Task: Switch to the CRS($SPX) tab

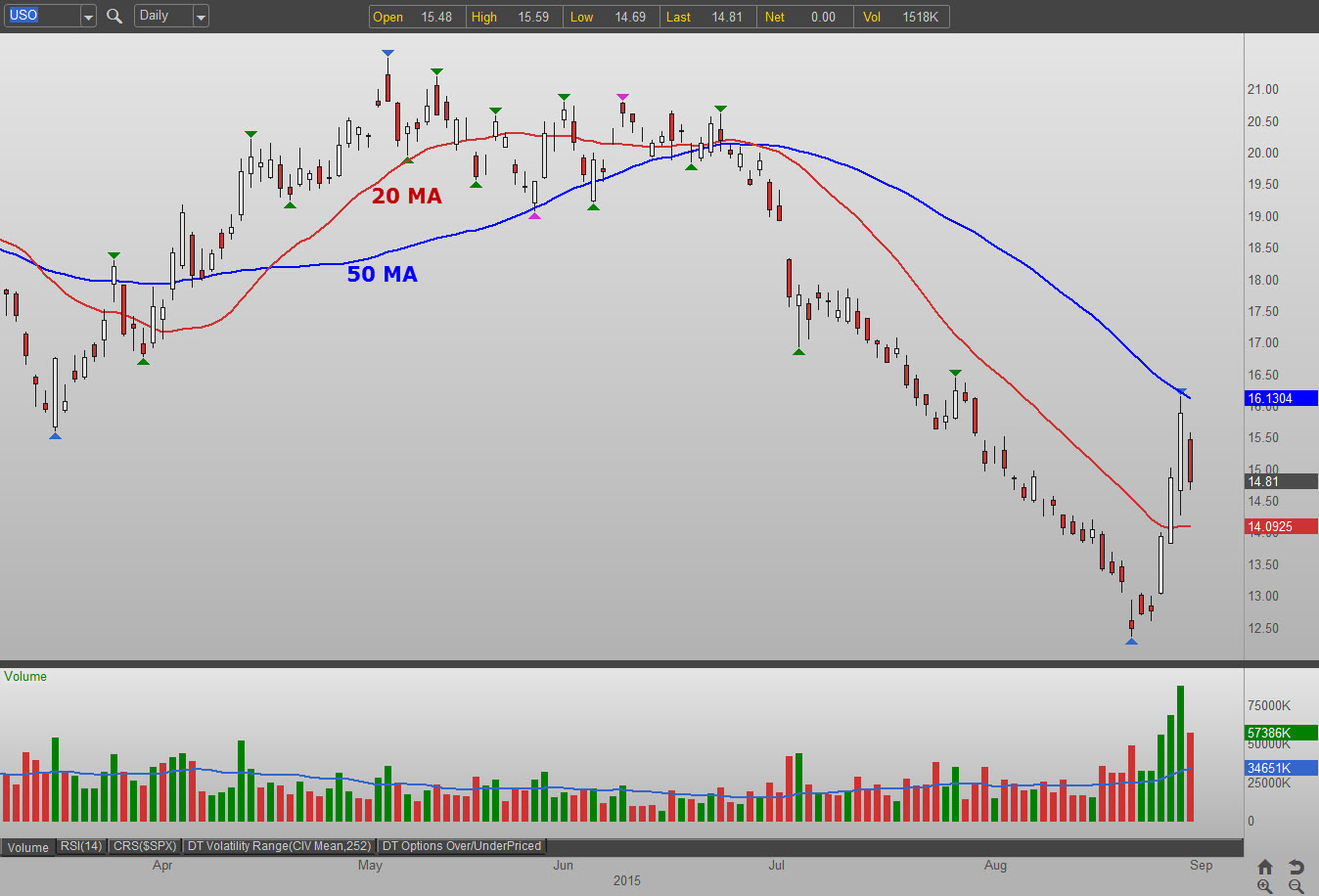Action: (x=145, y=846)
